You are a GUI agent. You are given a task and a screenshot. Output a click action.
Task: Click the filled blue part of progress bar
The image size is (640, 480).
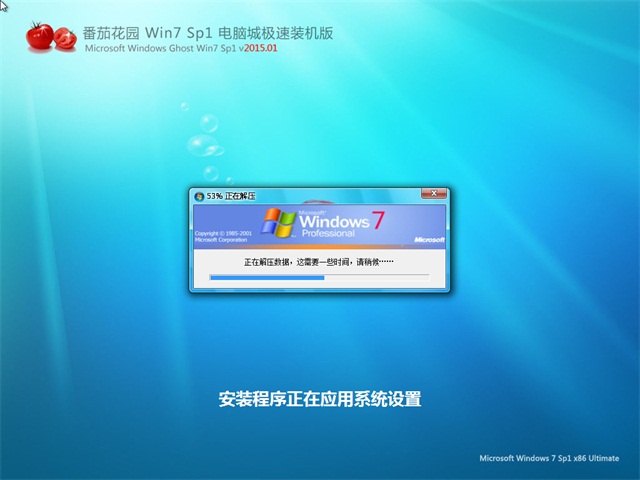(266, 276)
